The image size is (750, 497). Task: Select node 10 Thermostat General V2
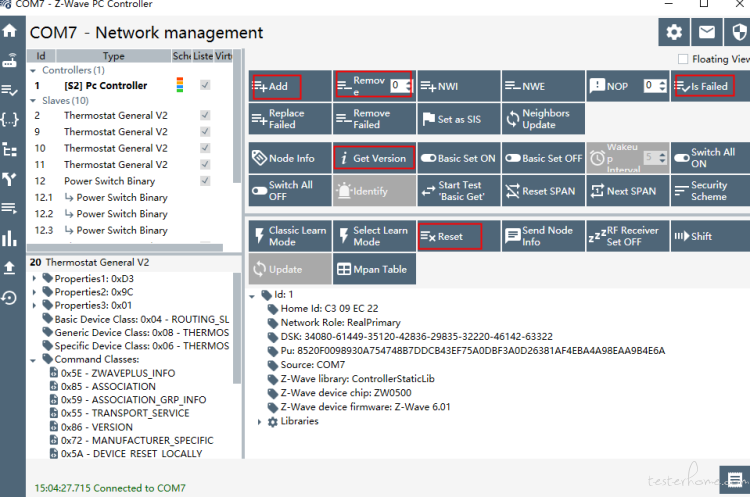click(x=115, y=148)
